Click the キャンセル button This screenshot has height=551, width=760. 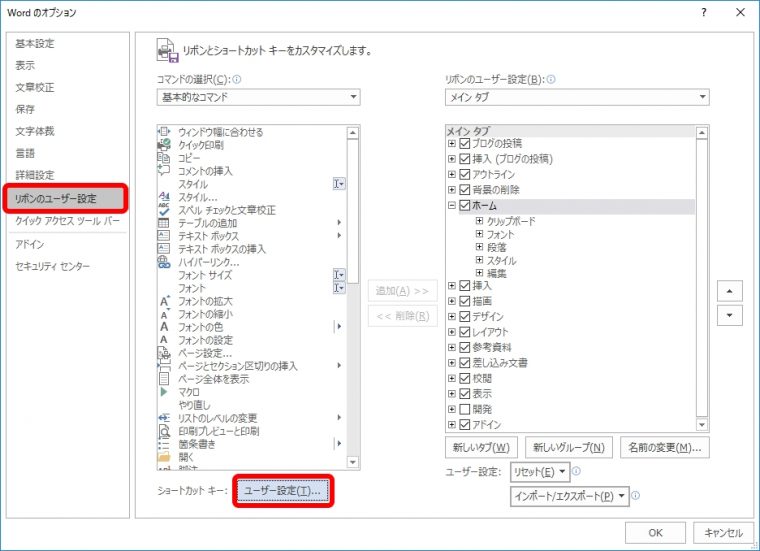tap(723, 533)
